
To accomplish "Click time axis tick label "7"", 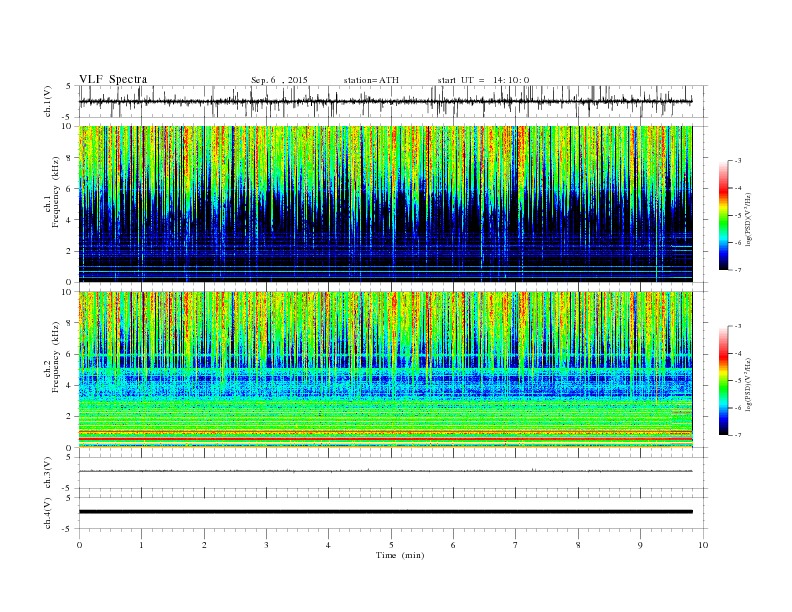I will [516, 545].
